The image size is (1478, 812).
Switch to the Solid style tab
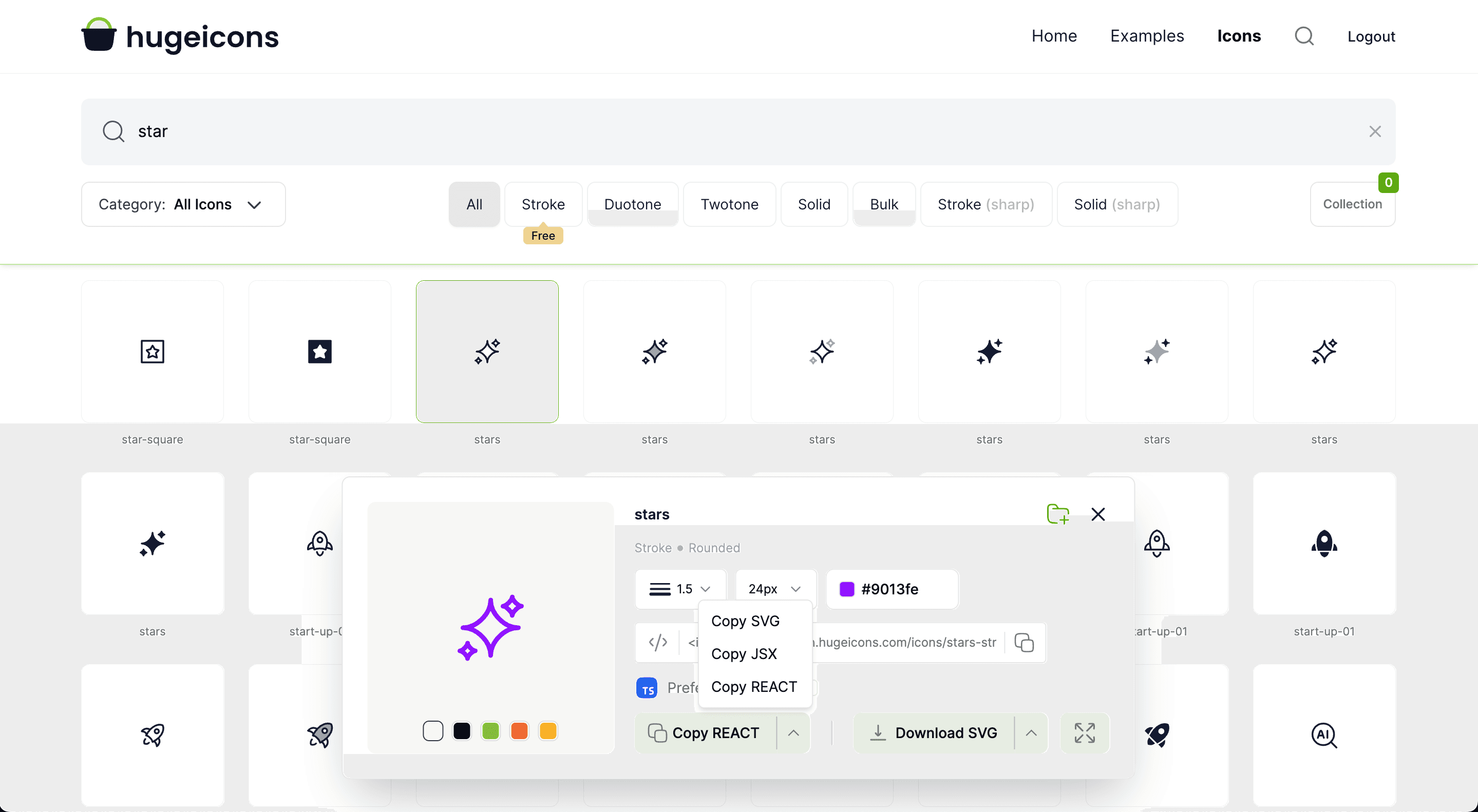point(813,204)
